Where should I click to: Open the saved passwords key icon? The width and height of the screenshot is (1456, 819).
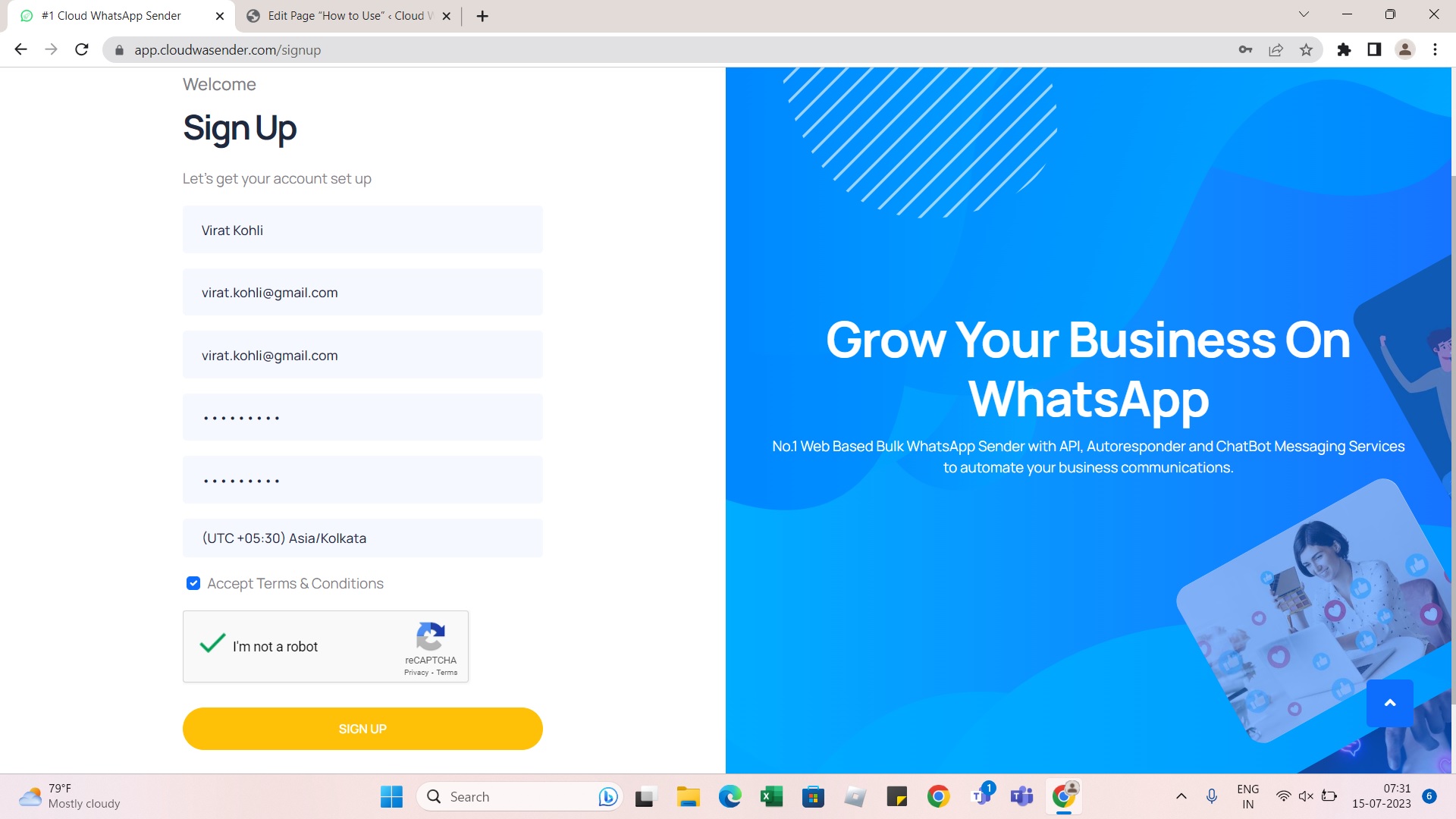(1245, 49)
